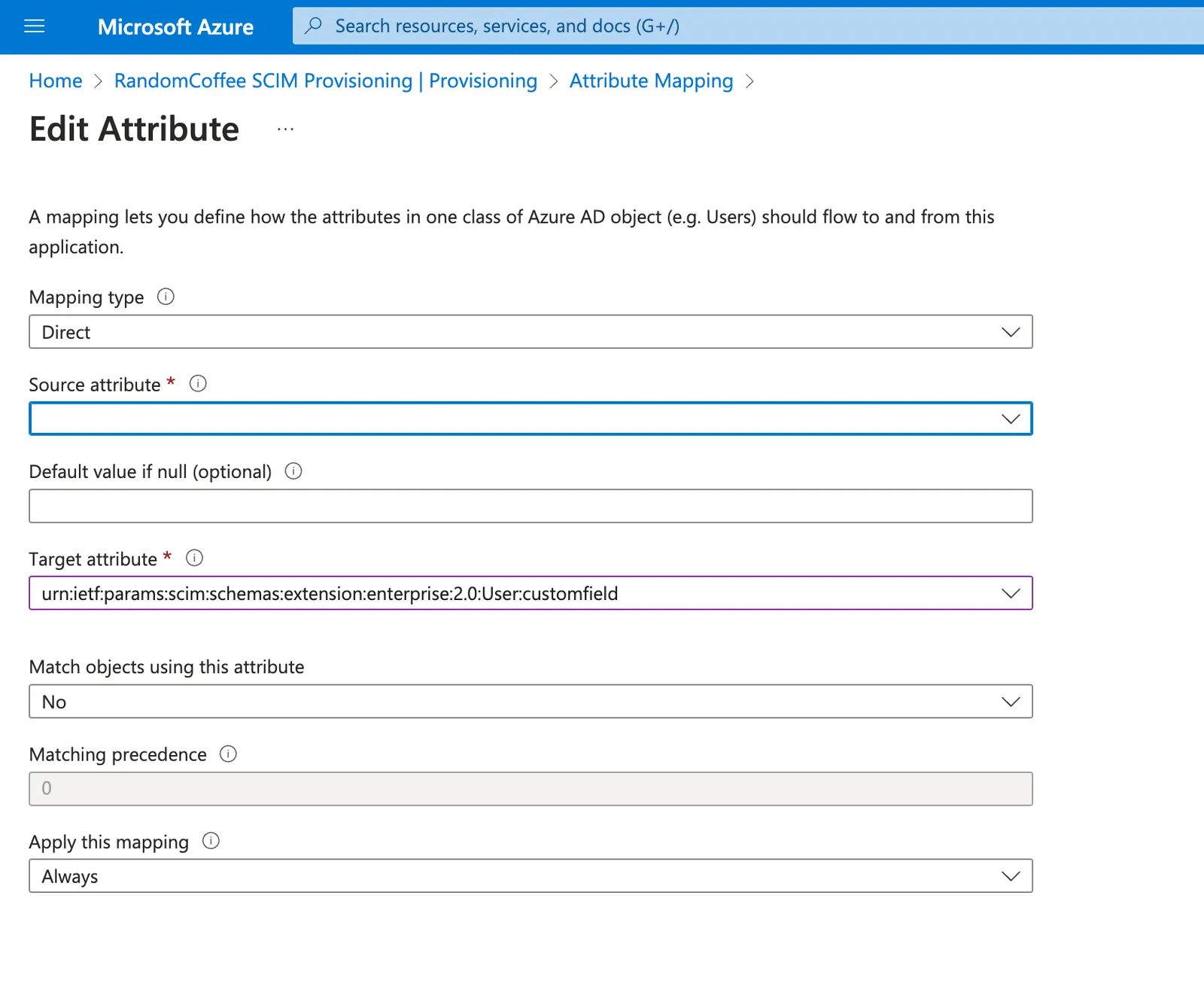Click the Microsoft Azure logo text
Viewport: 1204px width, 1002px height.
coord(175,27)
